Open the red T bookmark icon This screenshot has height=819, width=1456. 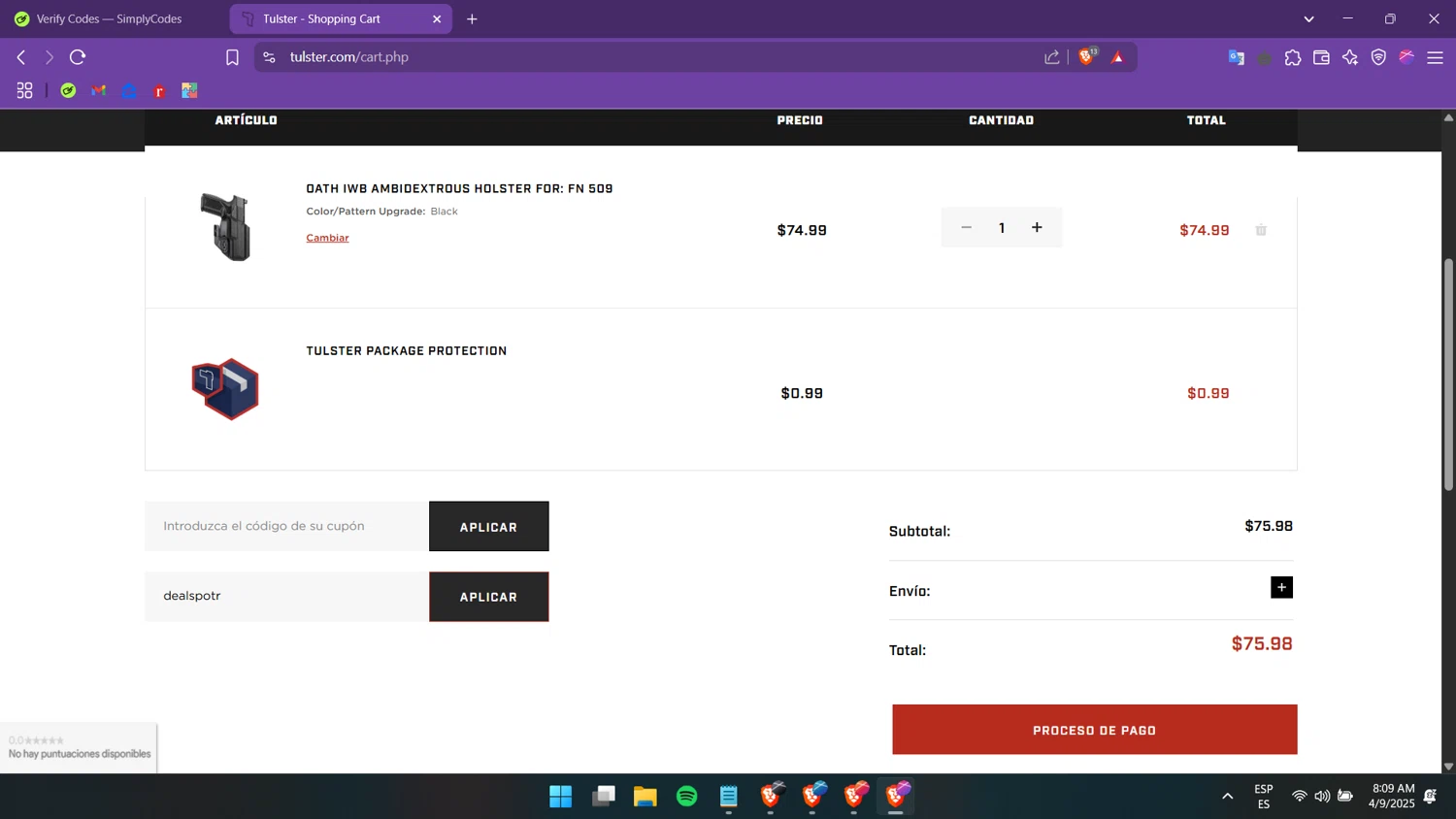pos(159,91)
